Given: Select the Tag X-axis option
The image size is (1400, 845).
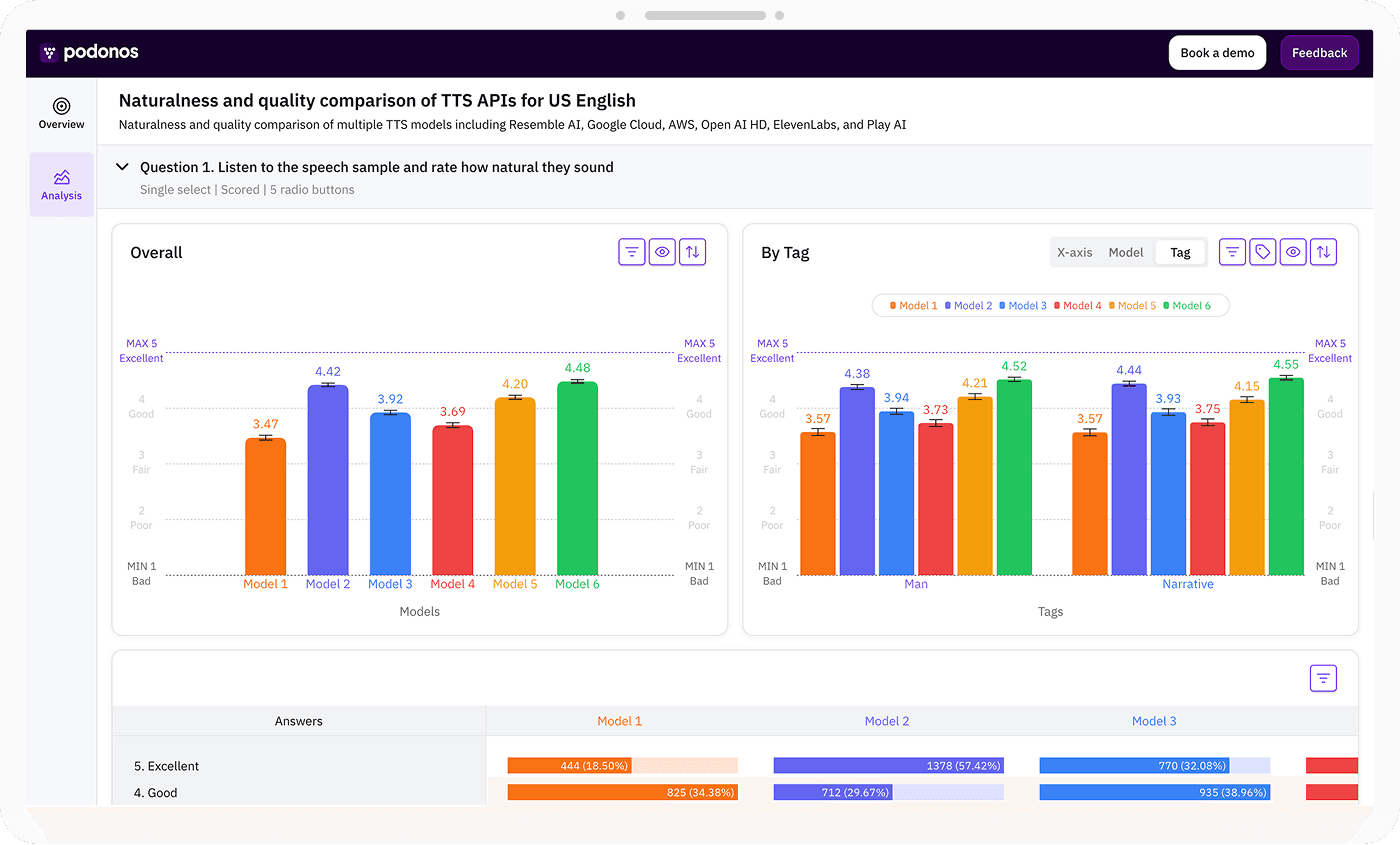Looking at the screenshot, I should 1181,252.
